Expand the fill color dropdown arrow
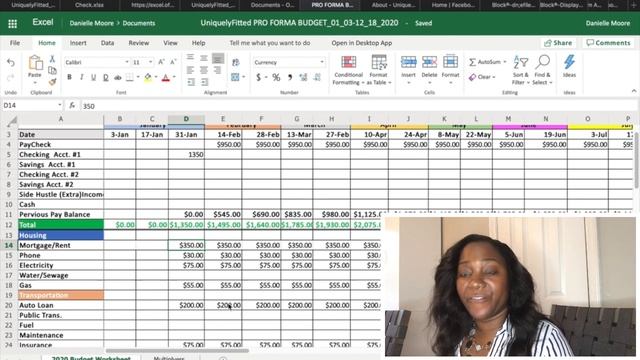 tap(156, 77)
